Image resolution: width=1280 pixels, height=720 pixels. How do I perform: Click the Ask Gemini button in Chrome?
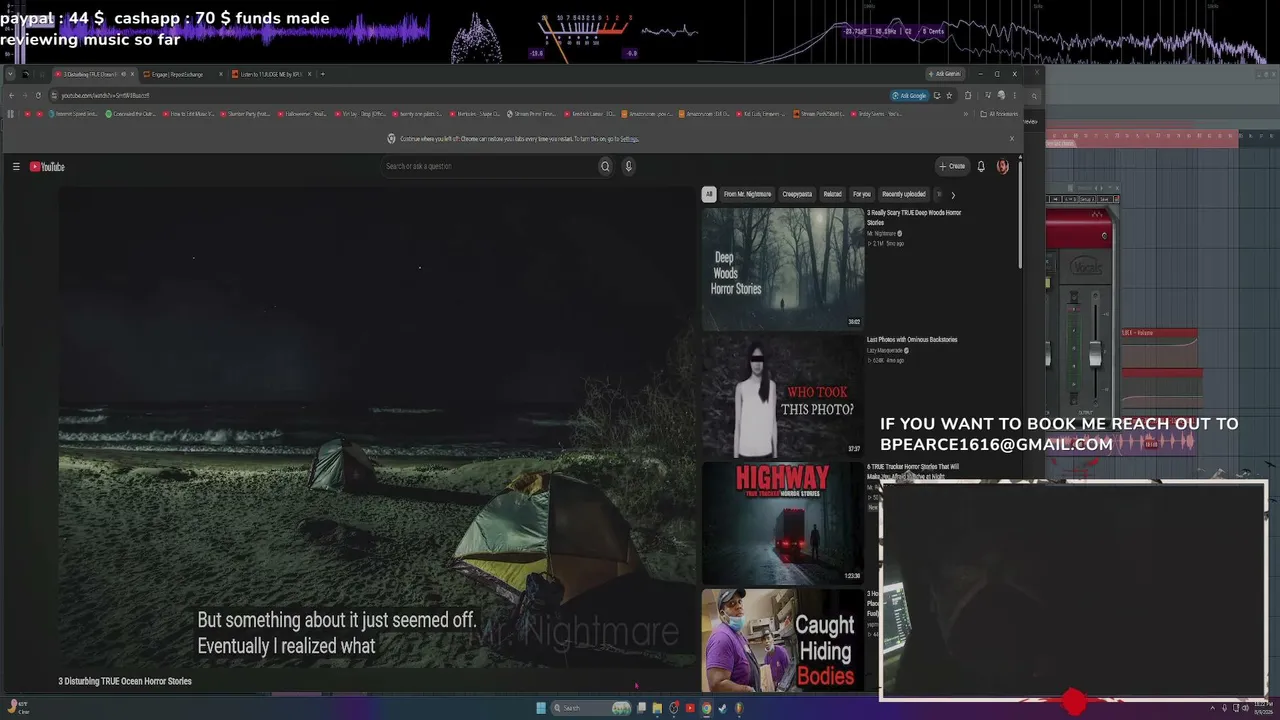click(944, 74)
